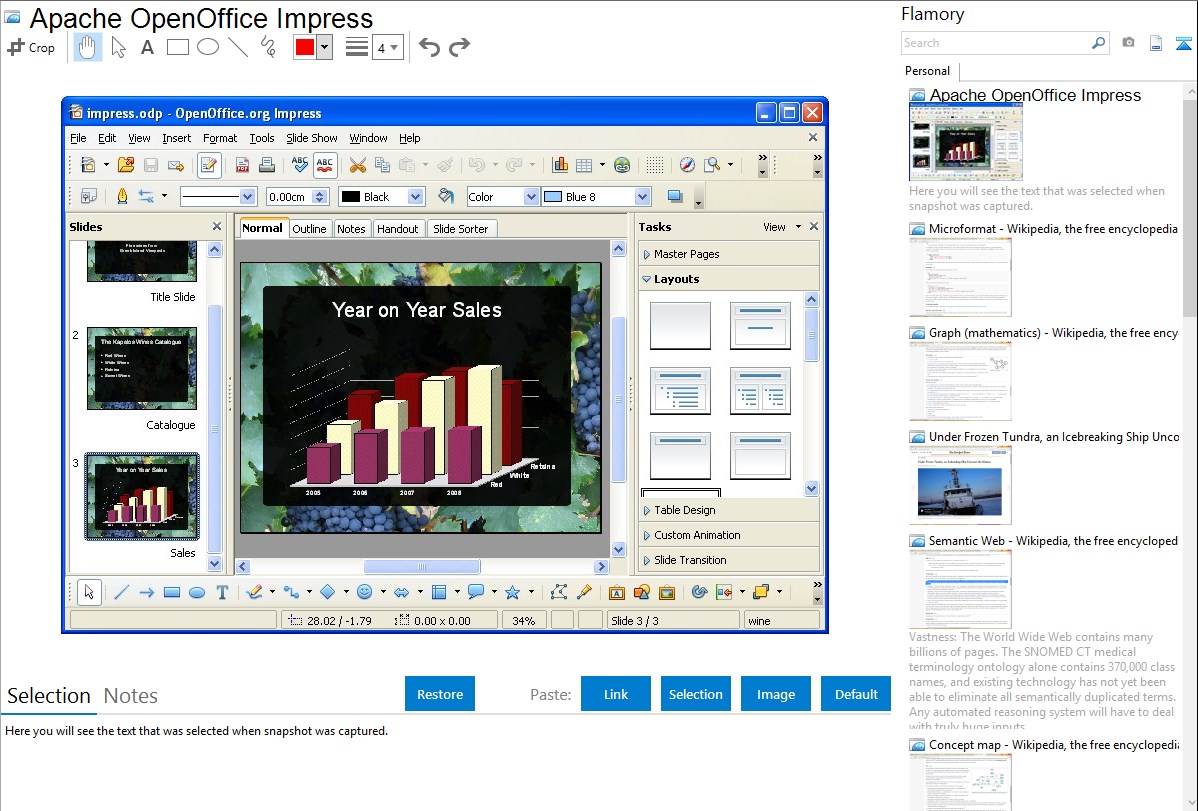Open the Black line color dropdown
1198x811 pixels.
(415, 197)
